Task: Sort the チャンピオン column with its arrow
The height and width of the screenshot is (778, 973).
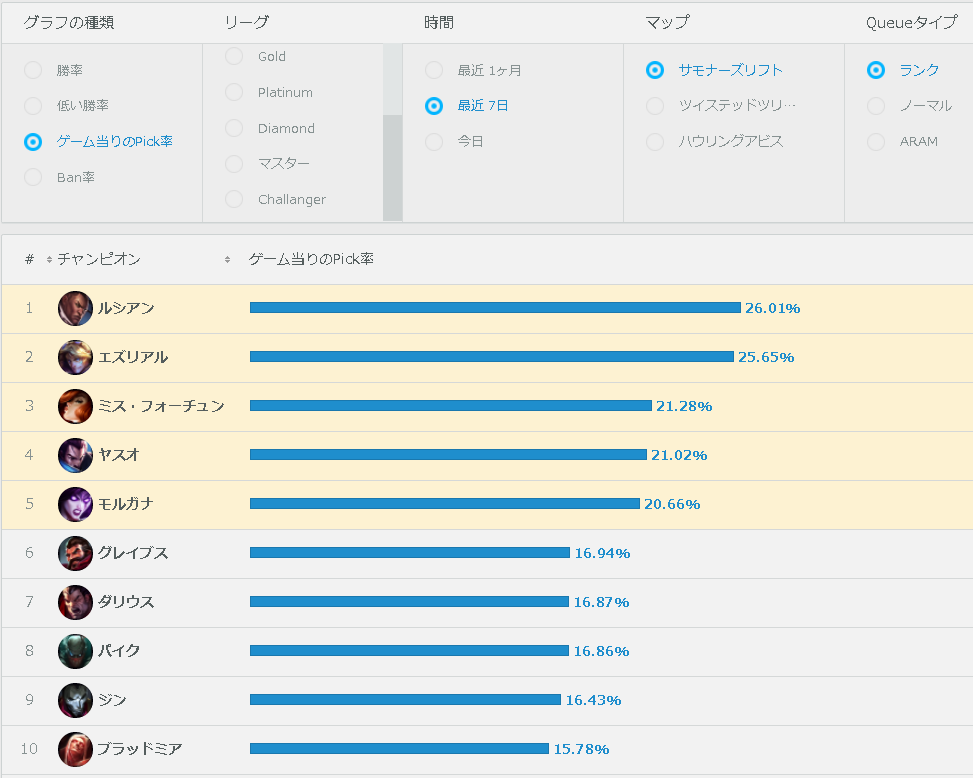Action: 227,260
